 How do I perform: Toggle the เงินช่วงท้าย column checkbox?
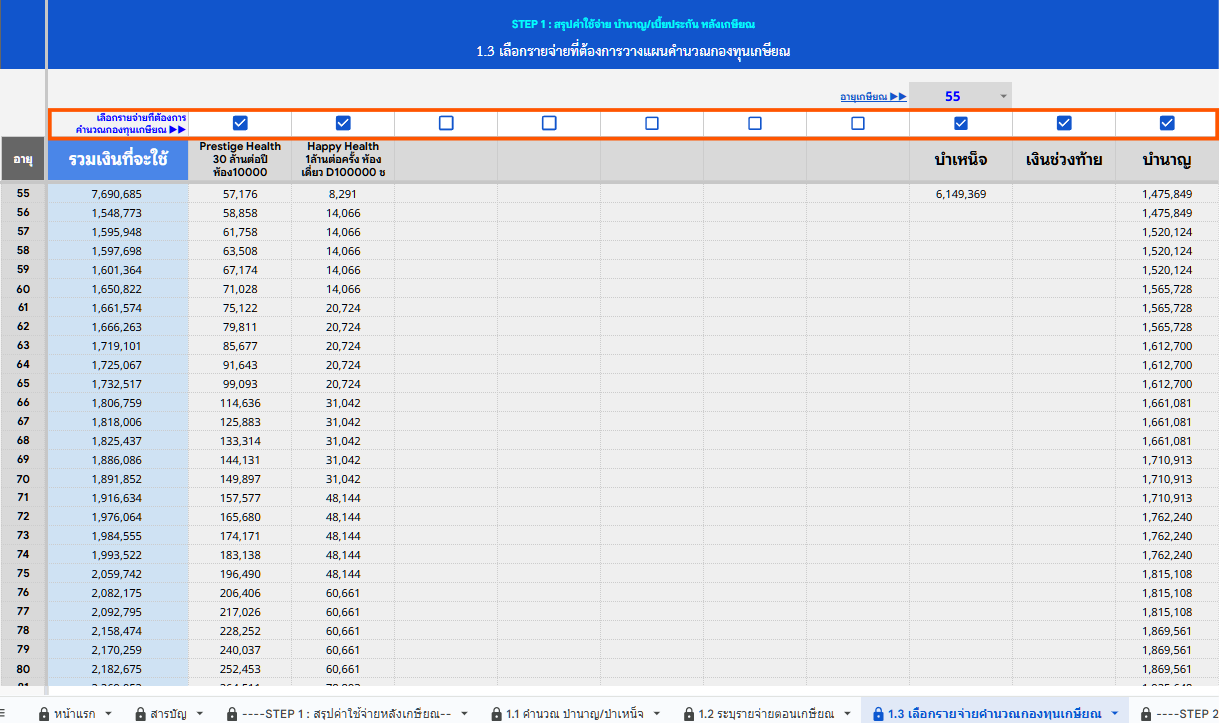click(1064, 123)
